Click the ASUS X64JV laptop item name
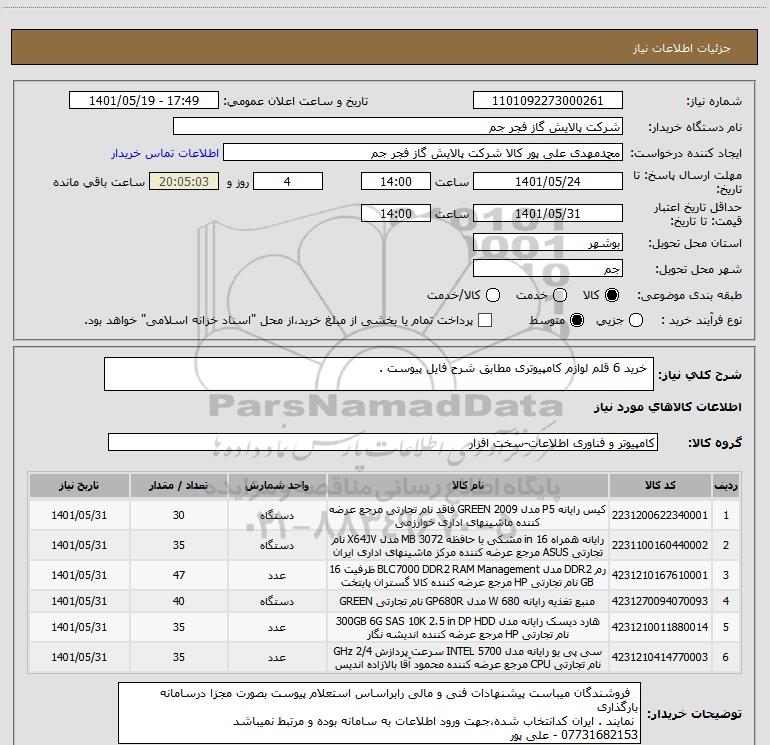The width and height of the screenshot is (770, 745). pyautogui.click(x=468, y=545)
